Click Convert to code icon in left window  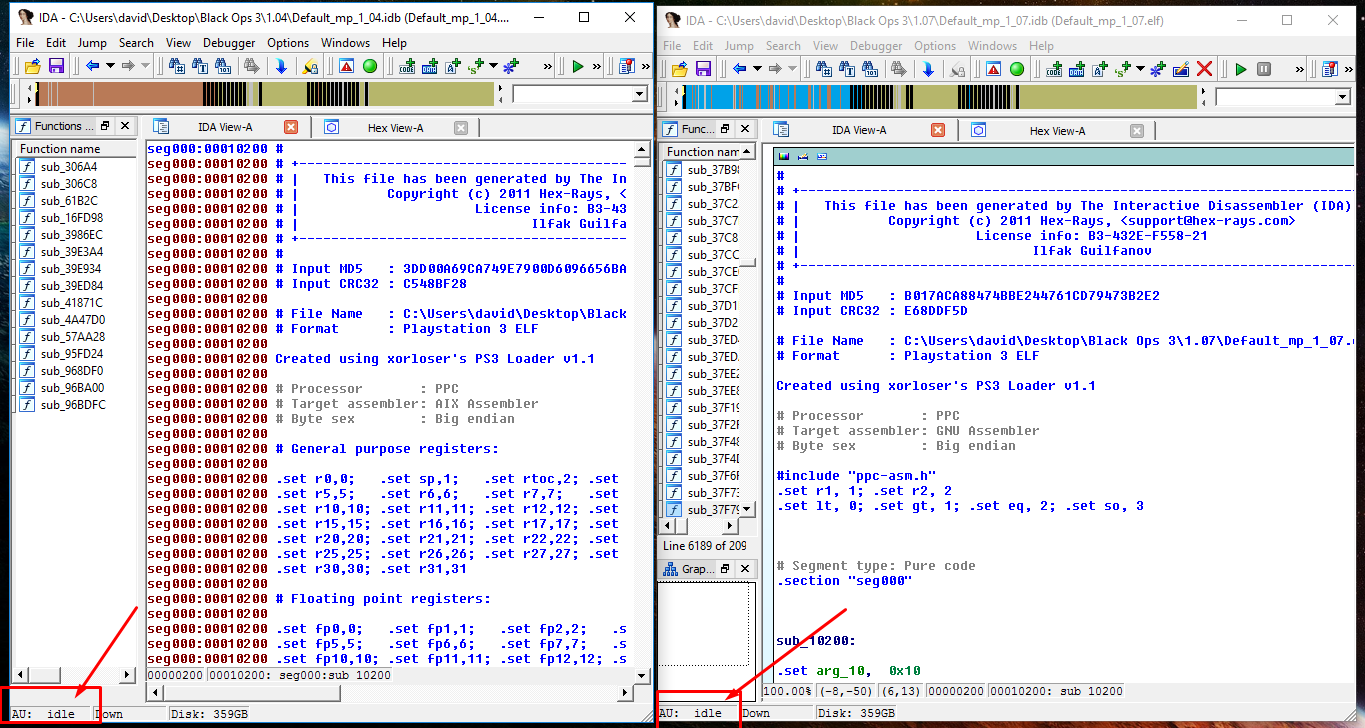(x=407, y=66)
